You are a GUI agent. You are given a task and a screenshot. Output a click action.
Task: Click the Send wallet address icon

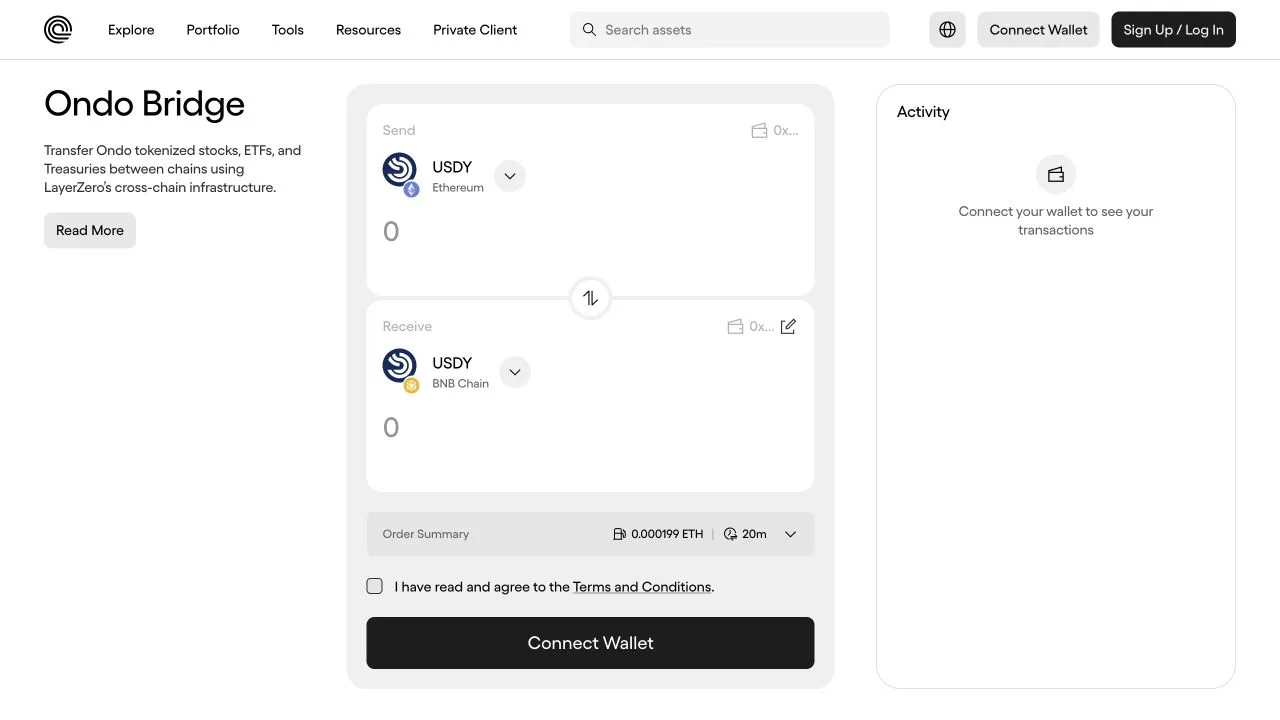(x=759, y=130)
